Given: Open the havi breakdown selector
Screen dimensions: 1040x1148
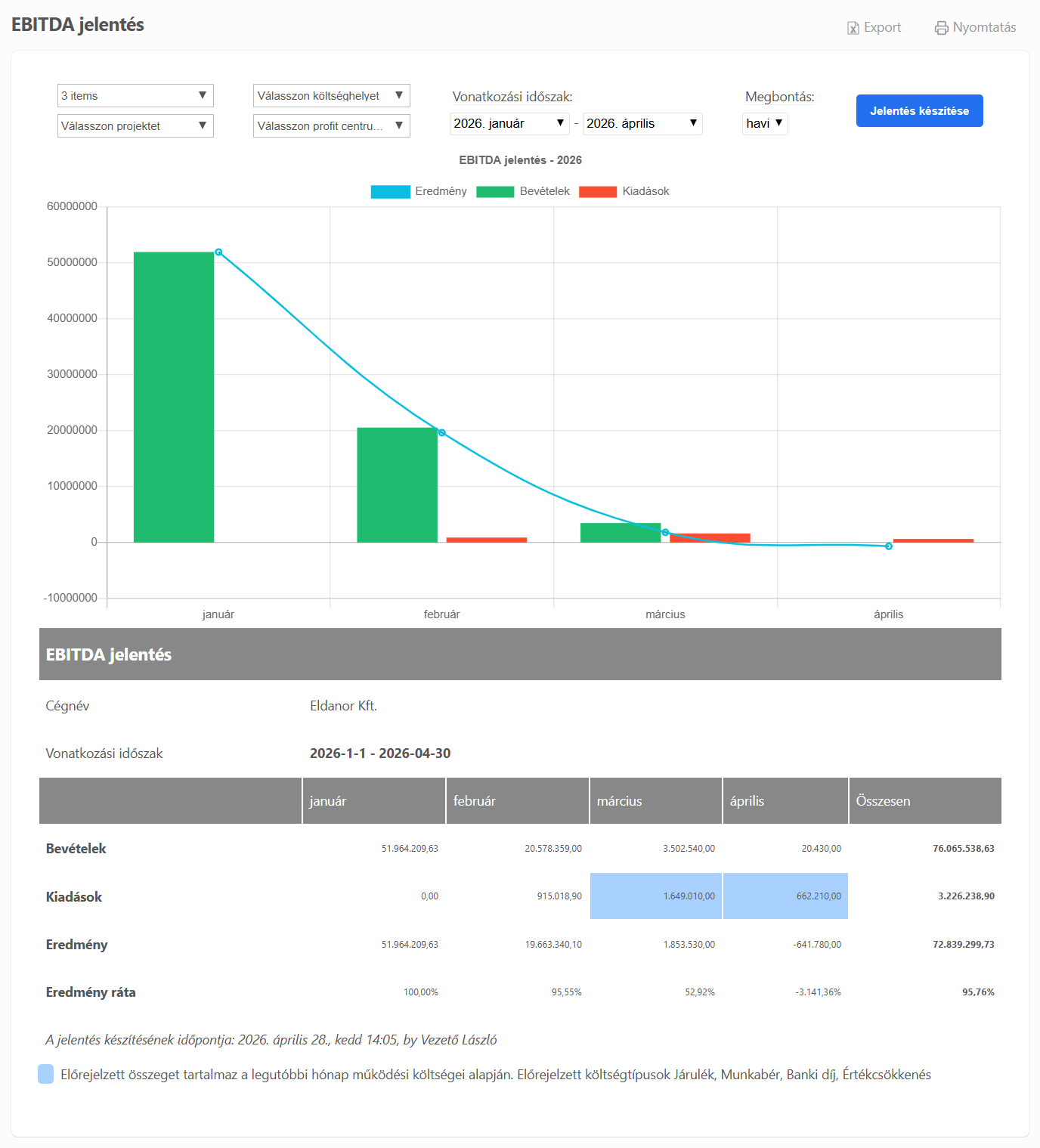Looking at the screenshot, I should [x=764, y=124].
